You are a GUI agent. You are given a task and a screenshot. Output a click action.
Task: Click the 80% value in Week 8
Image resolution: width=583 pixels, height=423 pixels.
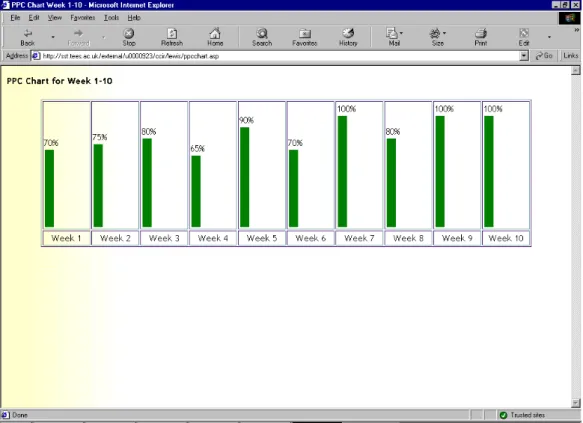point(393,132)
